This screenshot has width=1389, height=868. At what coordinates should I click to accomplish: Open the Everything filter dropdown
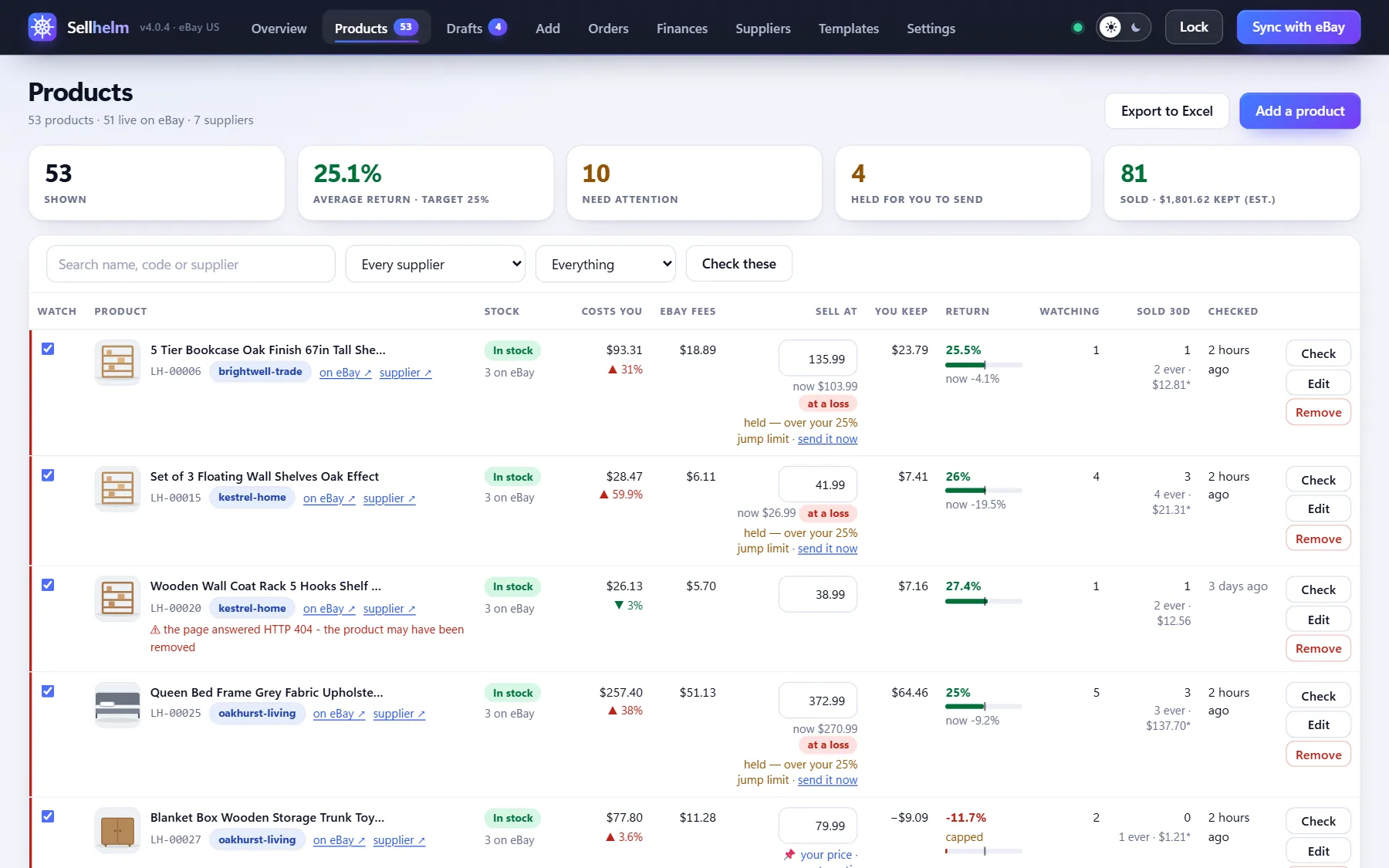(x=606, y=264)
